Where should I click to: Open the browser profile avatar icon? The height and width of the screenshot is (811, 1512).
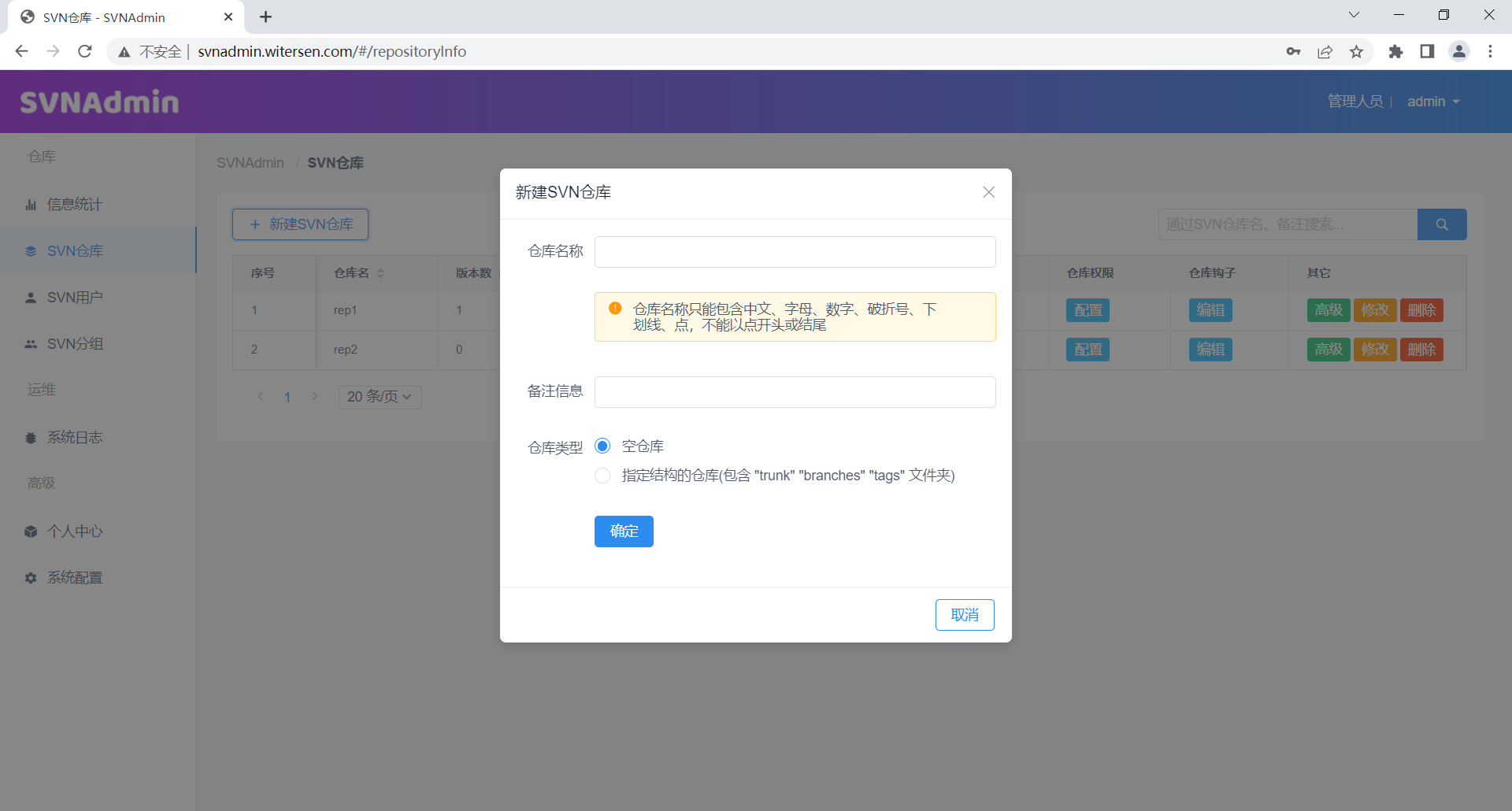pyautogui.click(x=1459, y=51)
